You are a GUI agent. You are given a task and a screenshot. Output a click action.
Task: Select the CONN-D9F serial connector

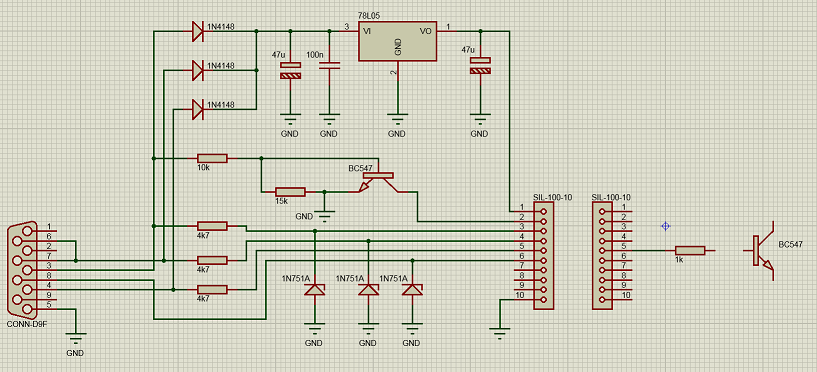coord(23,270)
